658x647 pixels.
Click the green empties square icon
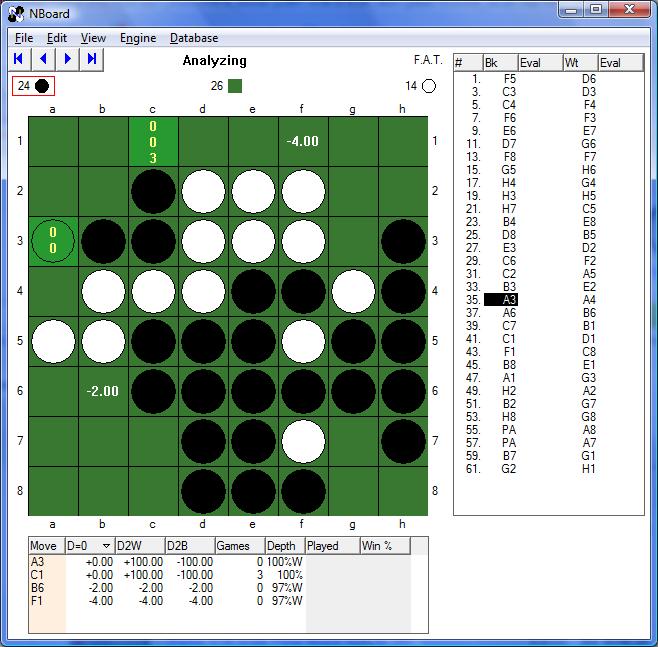235,86
